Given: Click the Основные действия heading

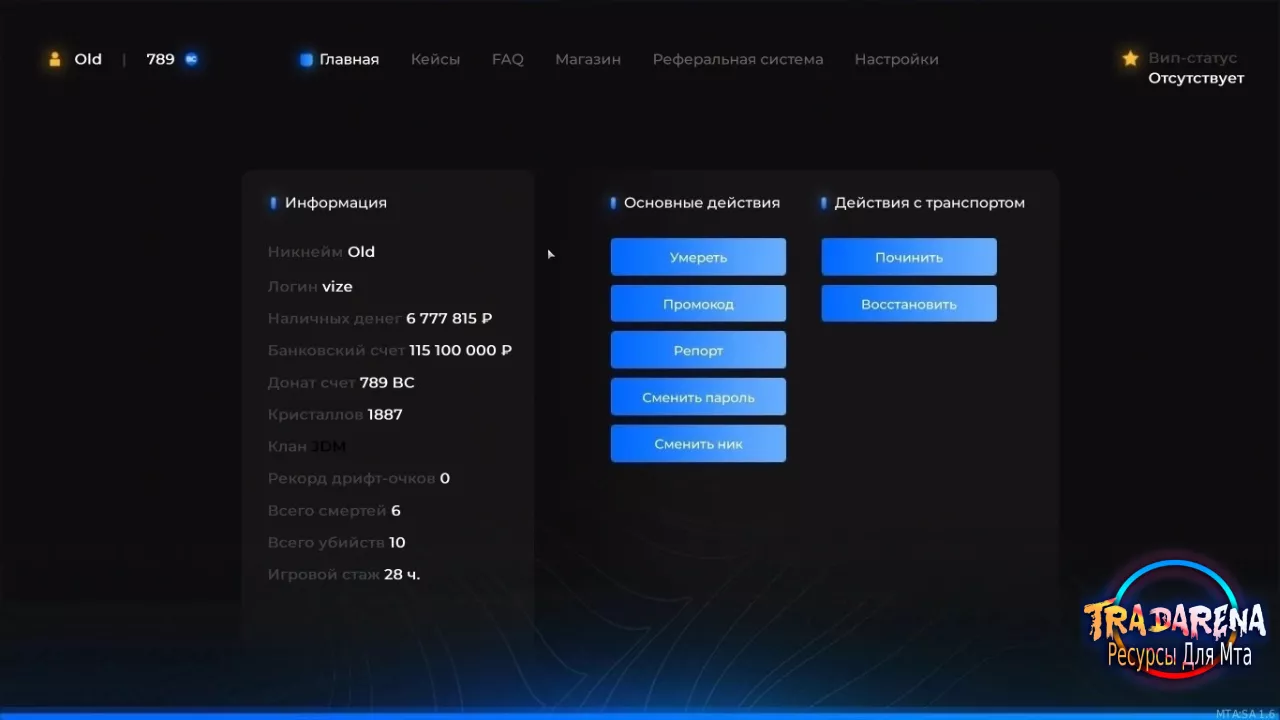Looking at the screenshot, I should tap(701, 202).
